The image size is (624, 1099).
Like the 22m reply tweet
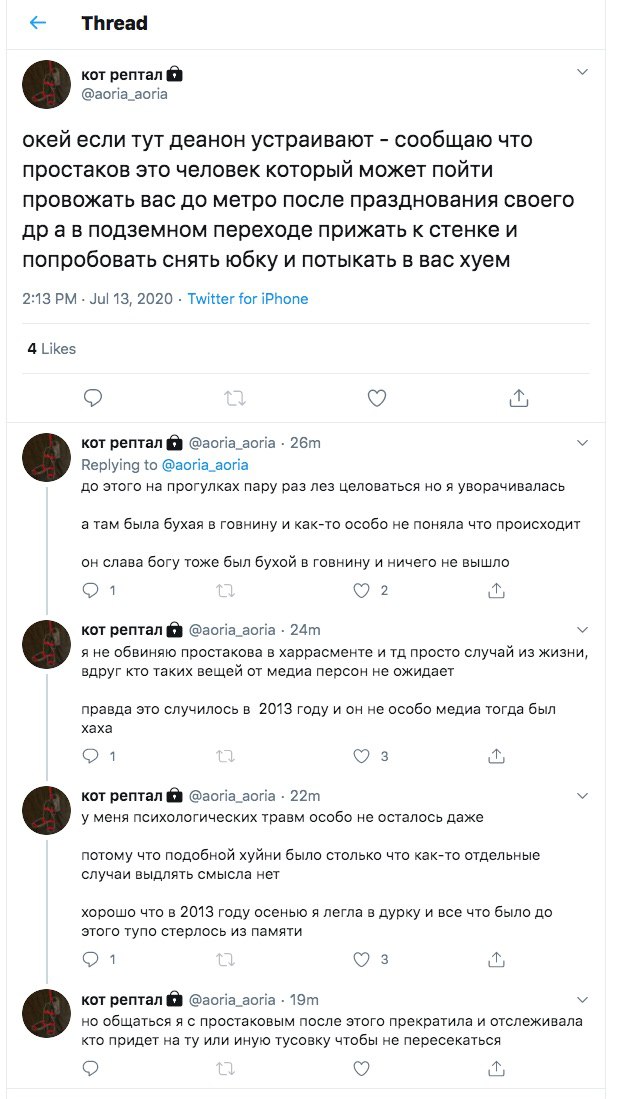(x=365, y=960)
